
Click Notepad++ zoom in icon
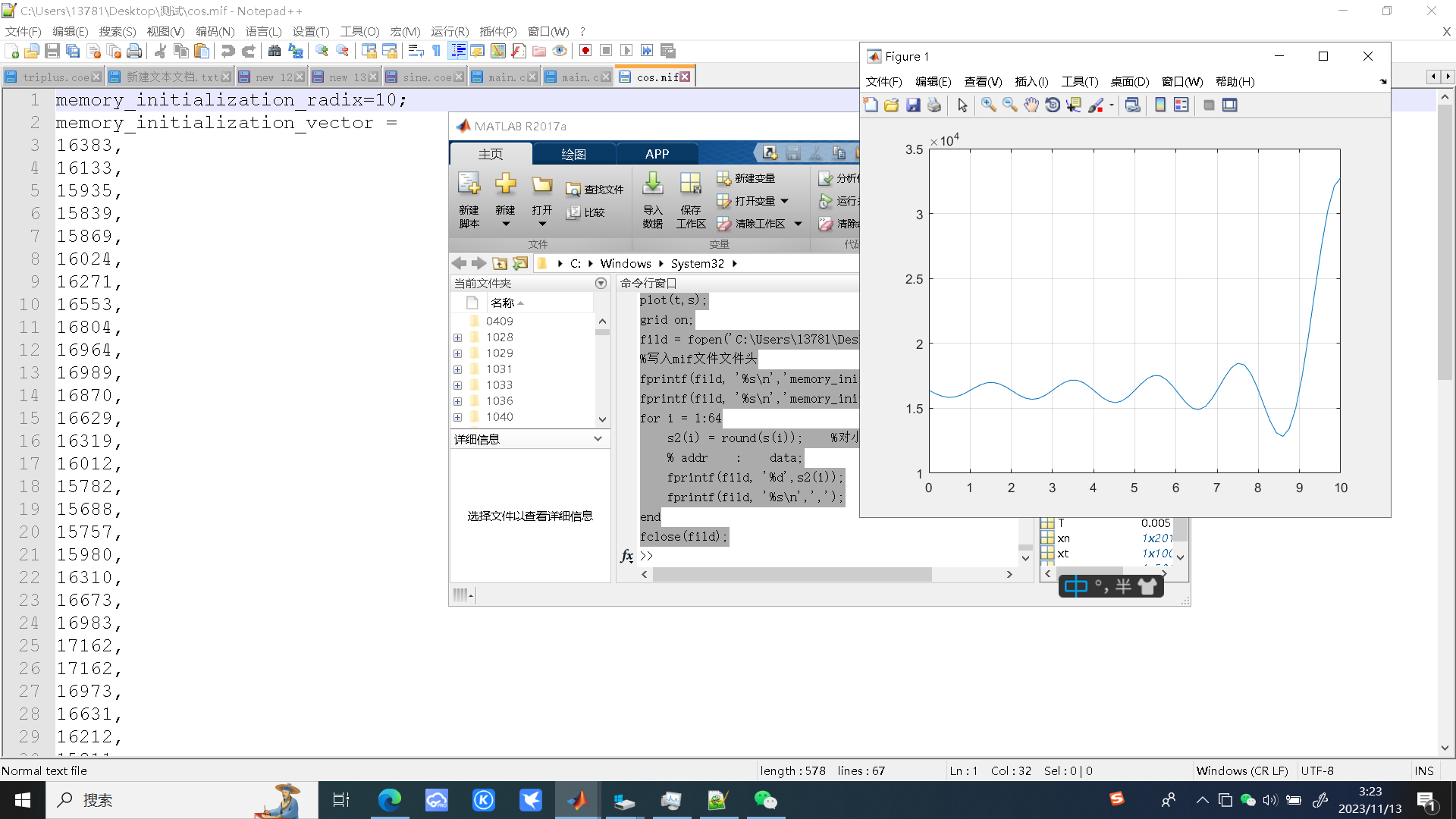tap(322, 51)
